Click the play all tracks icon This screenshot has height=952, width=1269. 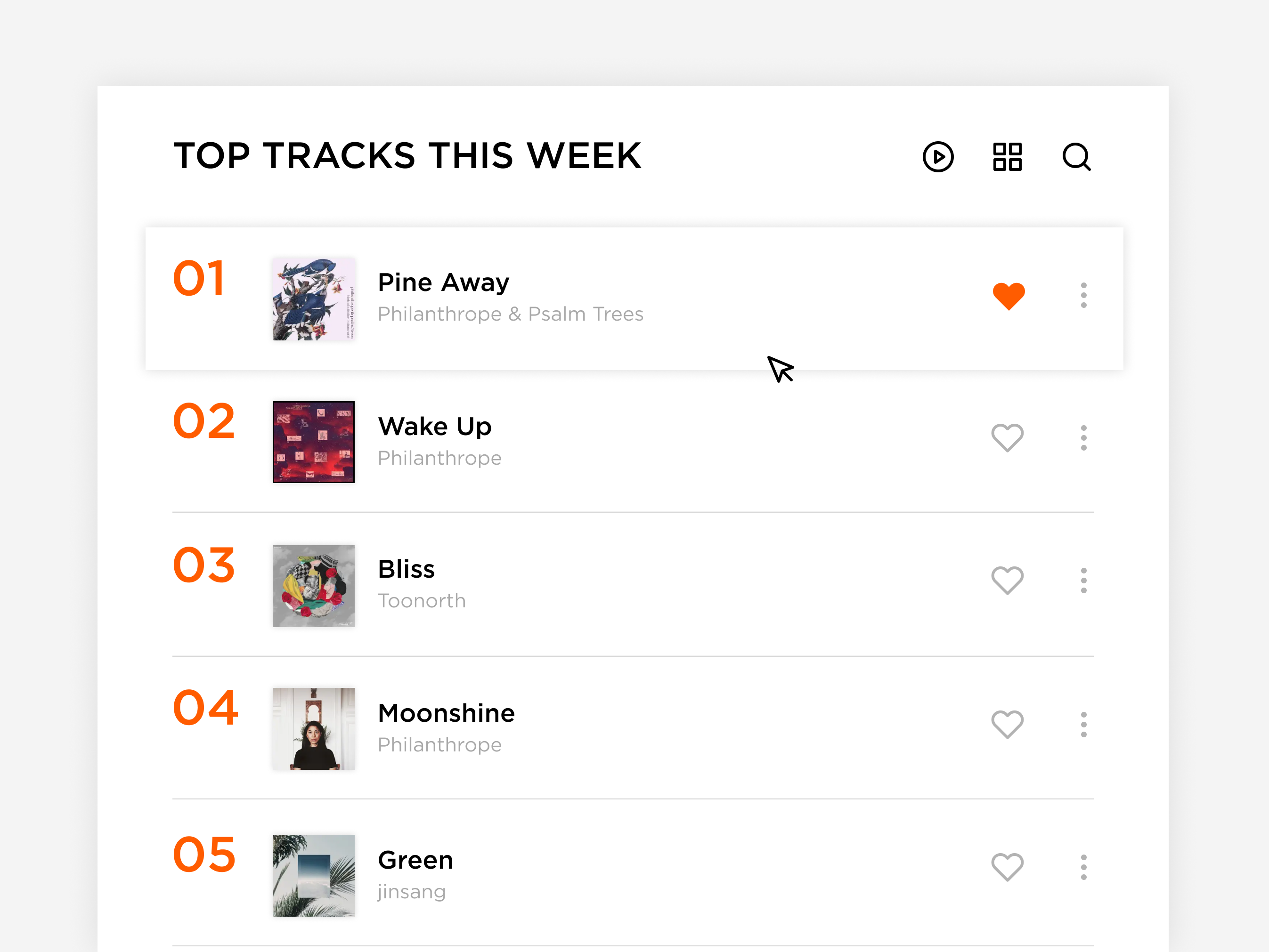pos(938,157)
